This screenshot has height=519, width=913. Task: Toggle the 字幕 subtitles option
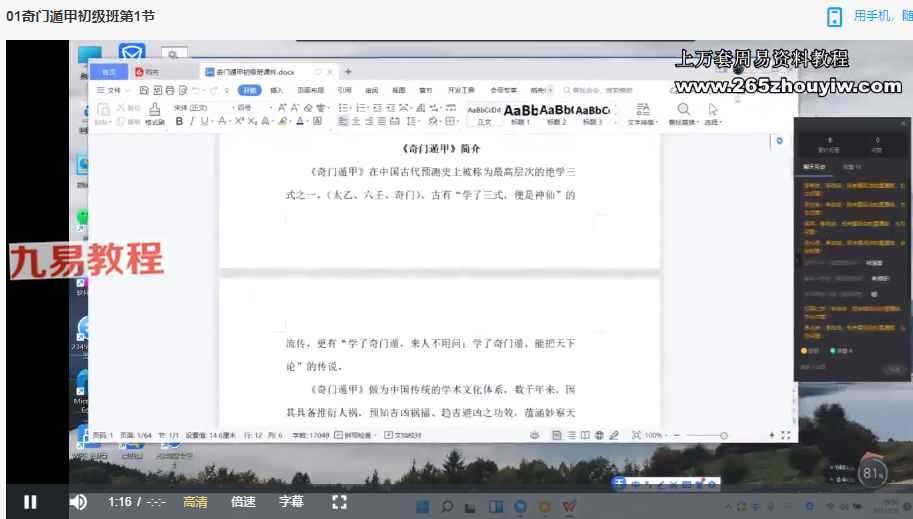coord(291,502)
